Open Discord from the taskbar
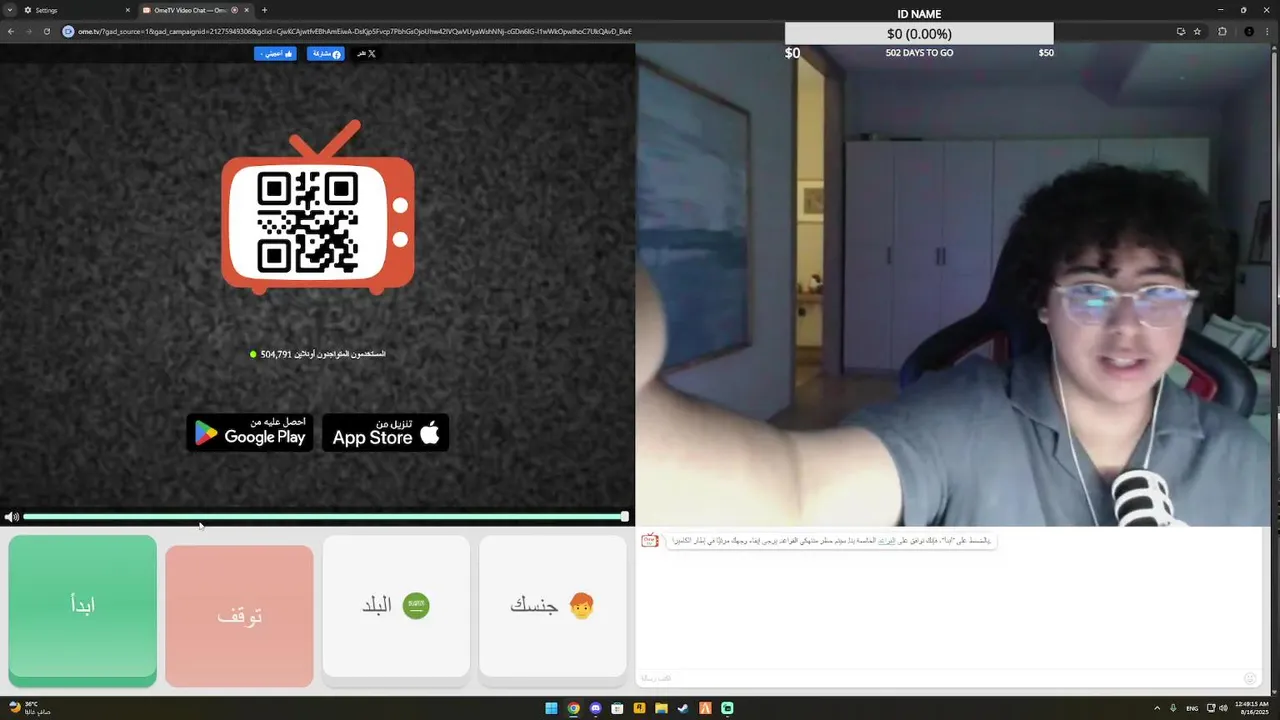 [595, 708]
